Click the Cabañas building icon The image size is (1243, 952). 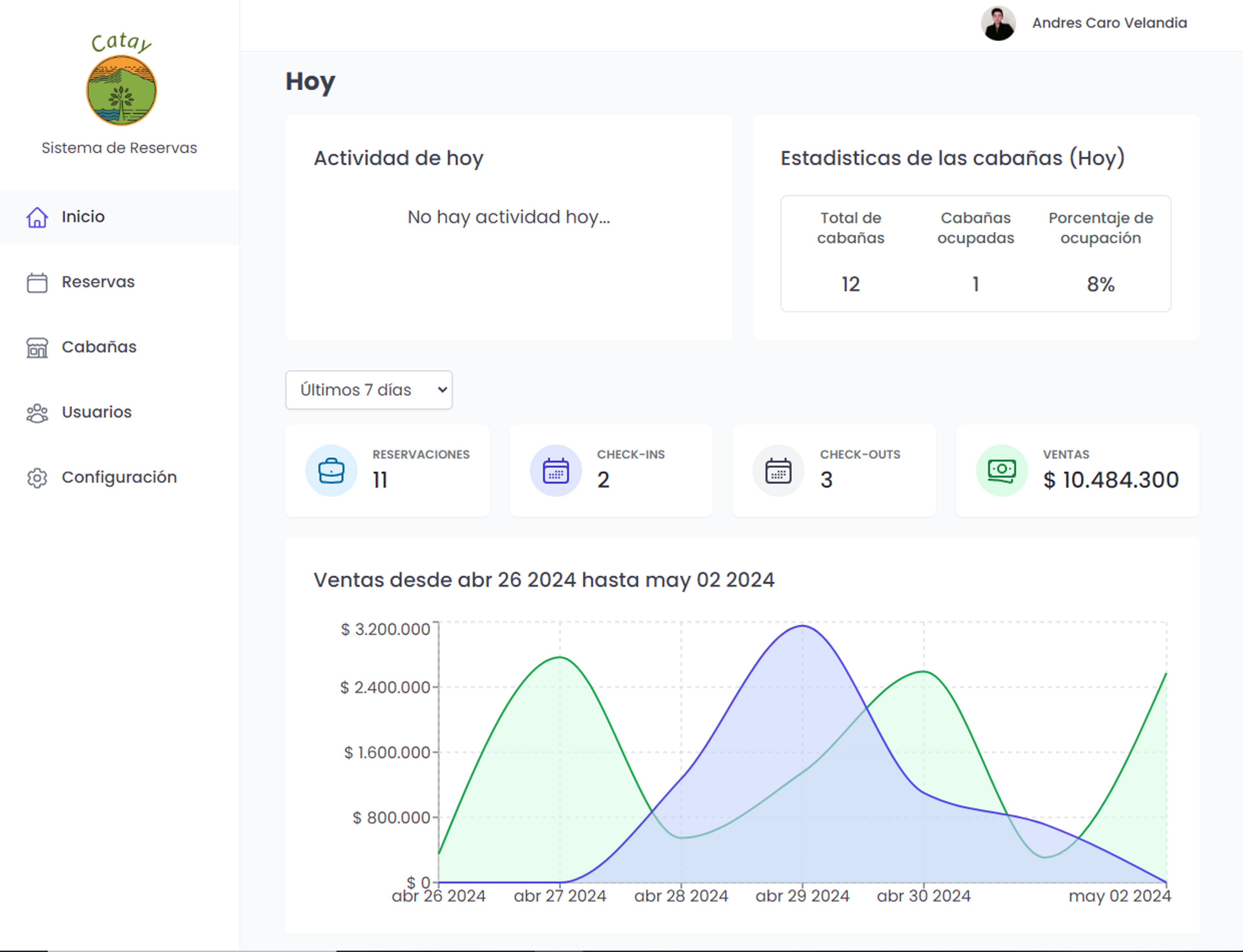[37, 347]
